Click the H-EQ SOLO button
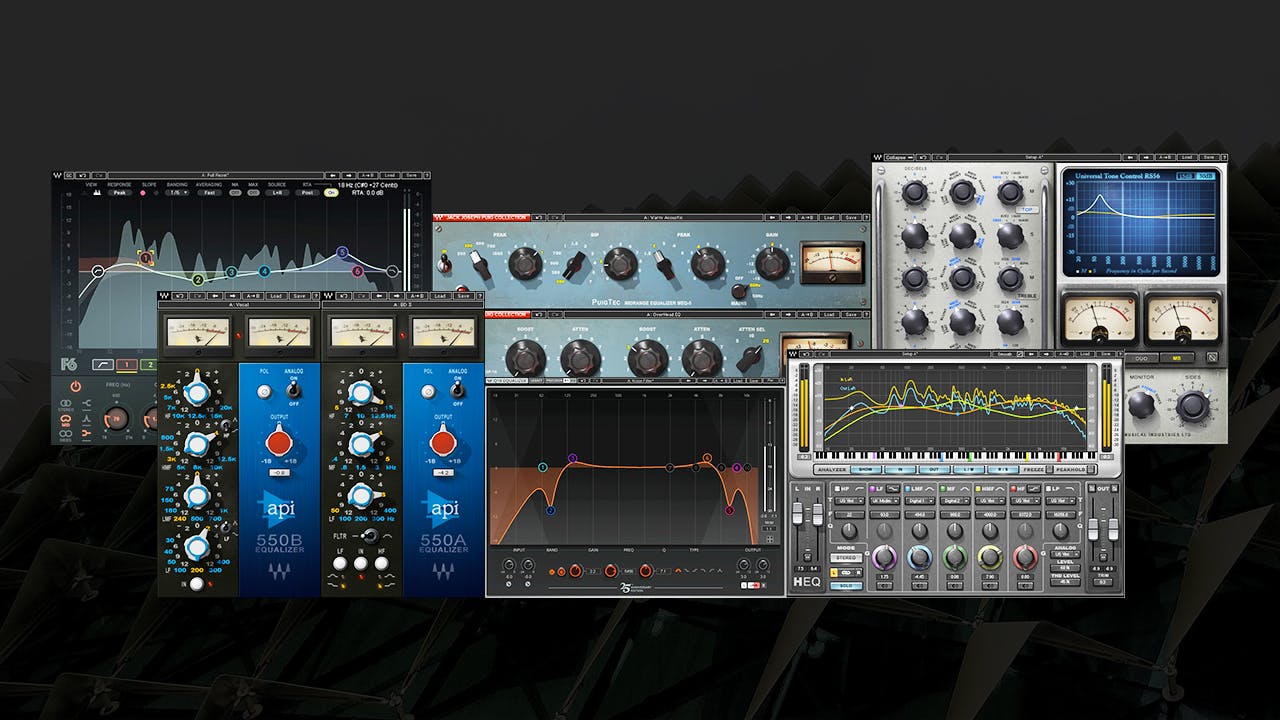Viewport: 1280px width, 720px height. pos(847,586)
